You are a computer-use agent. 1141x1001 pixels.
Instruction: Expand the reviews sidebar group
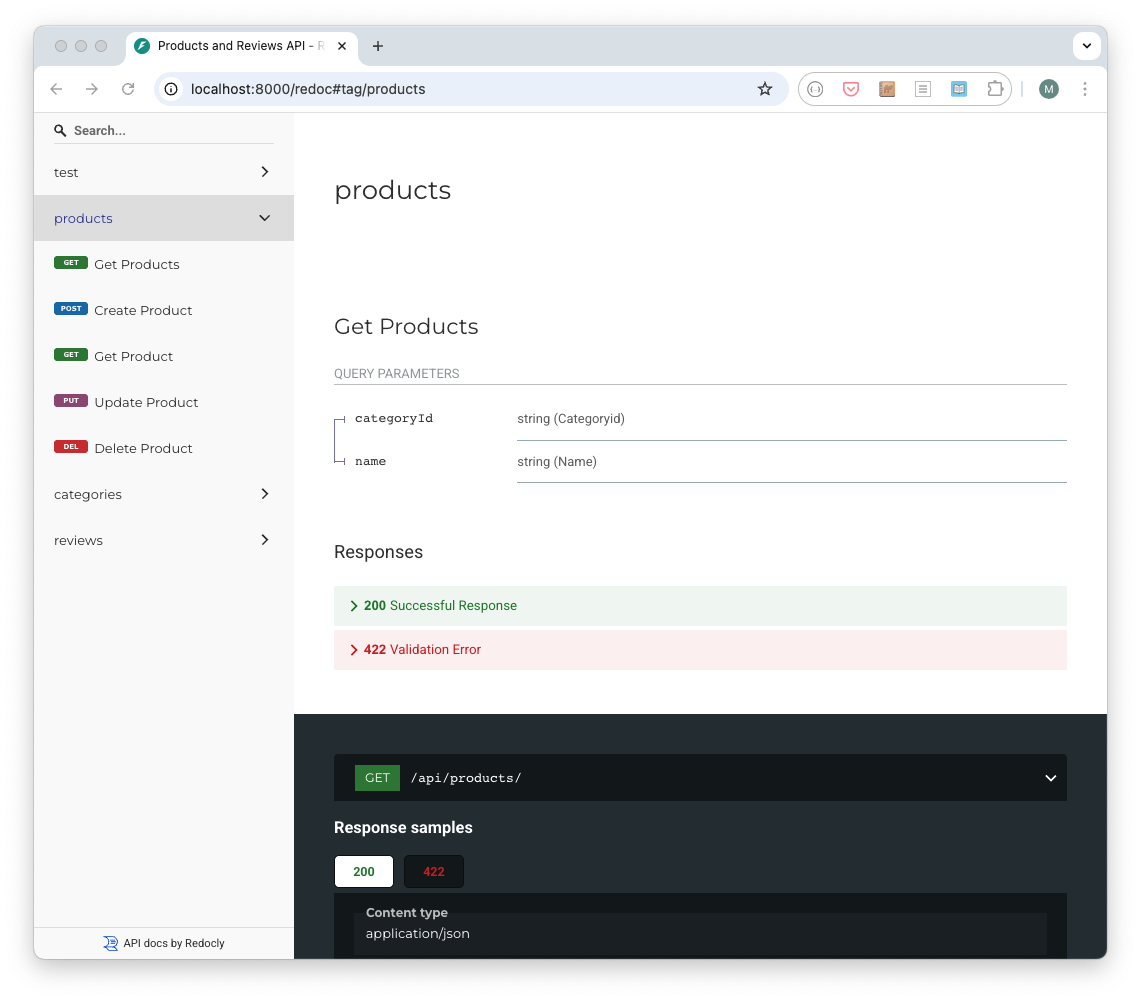click(x=164, y=540)
